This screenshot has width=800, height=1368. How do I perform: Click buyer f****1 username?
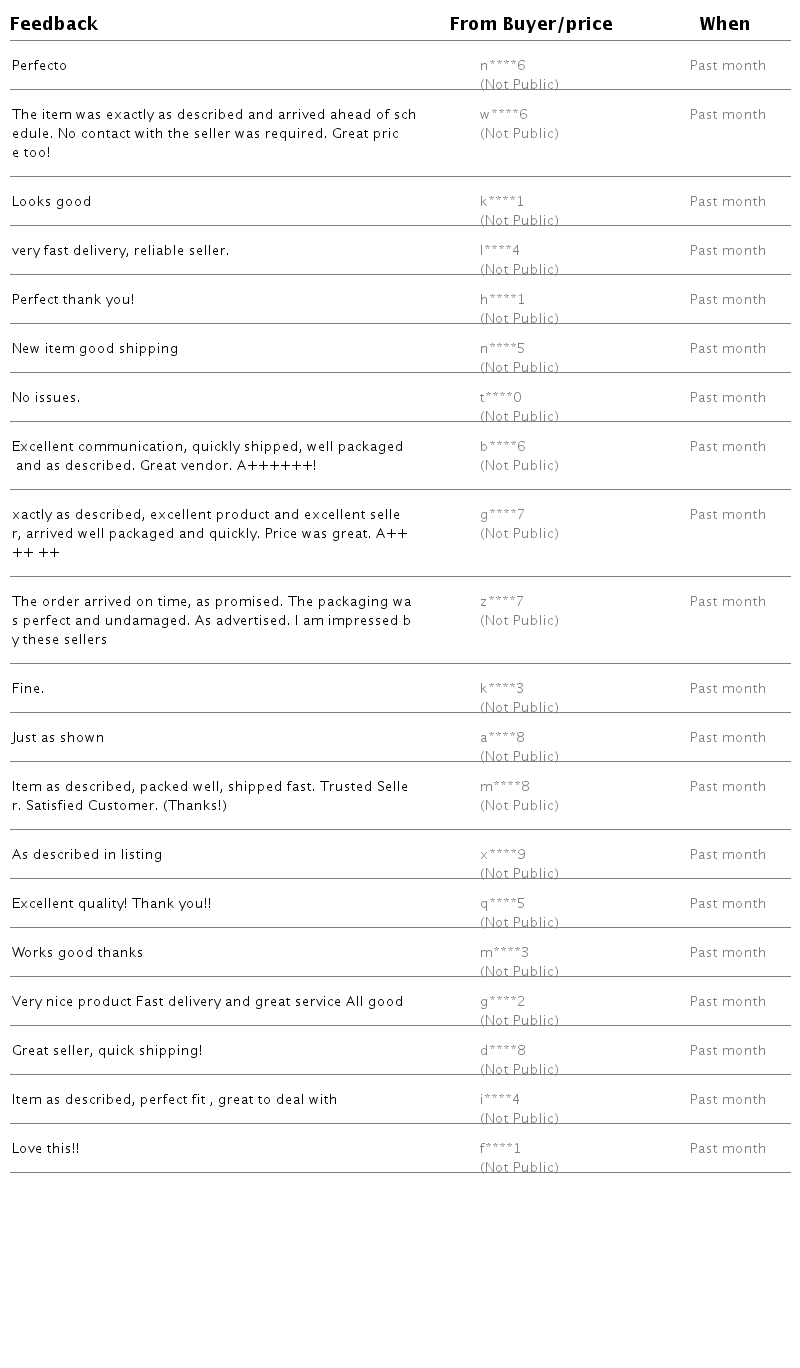[x=500, y=1149]
